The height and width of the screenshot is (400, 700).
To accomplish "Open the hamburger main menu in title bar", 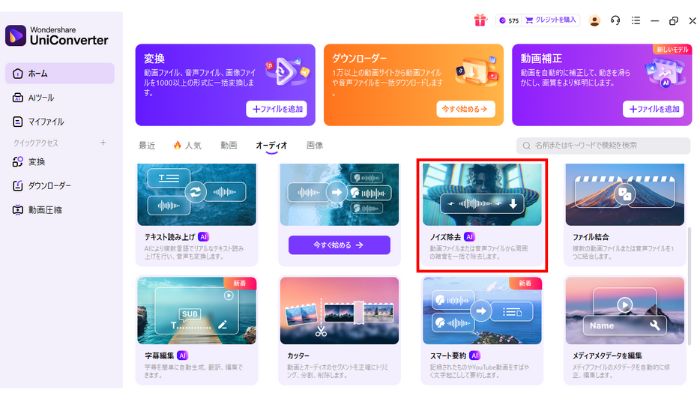I will (636, 20).
